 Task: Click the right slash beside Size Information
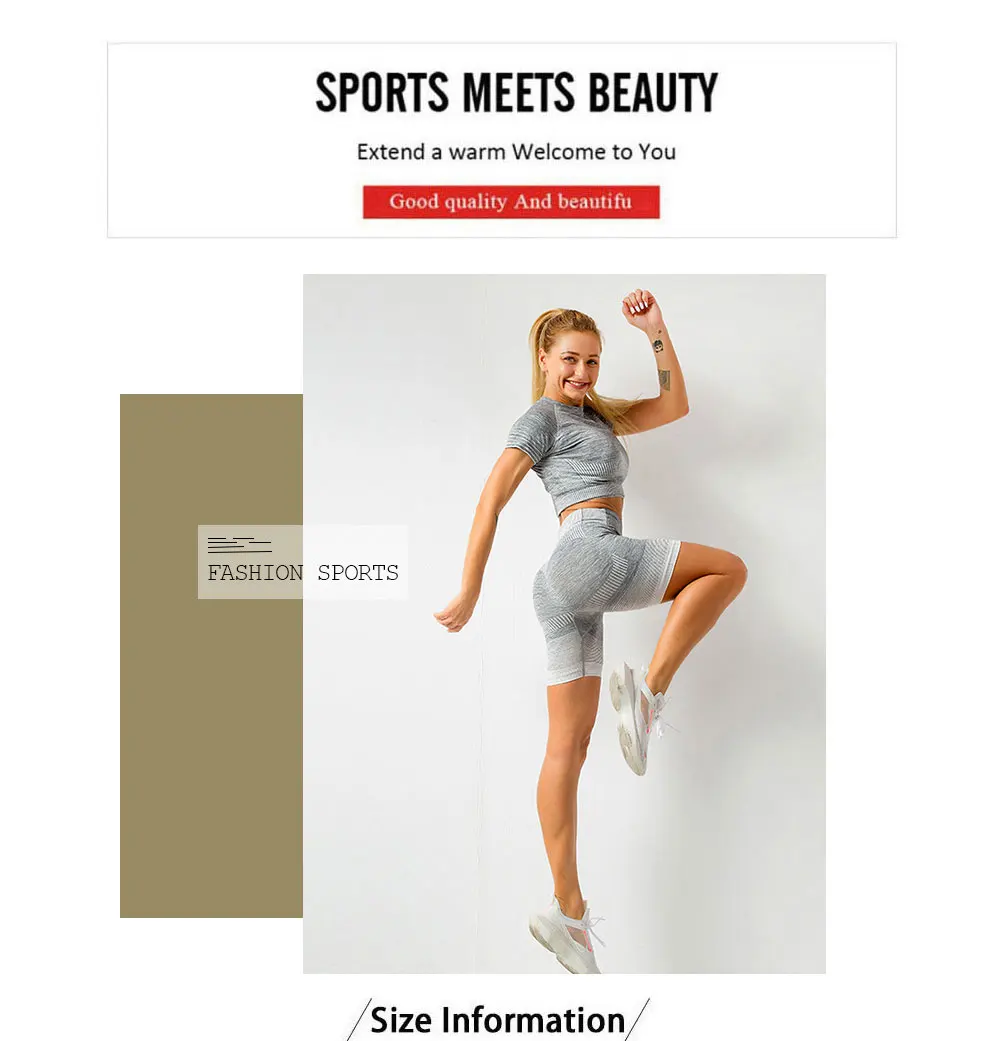point(637,1019)
